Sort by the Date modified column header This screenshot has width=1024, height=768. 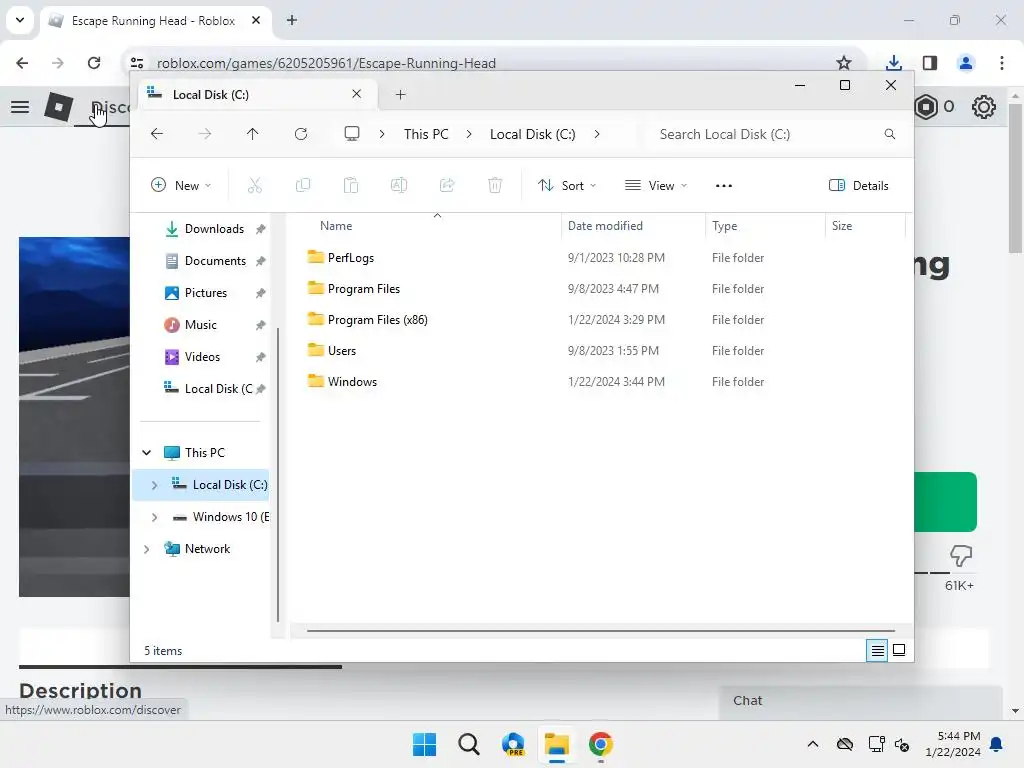605,225
